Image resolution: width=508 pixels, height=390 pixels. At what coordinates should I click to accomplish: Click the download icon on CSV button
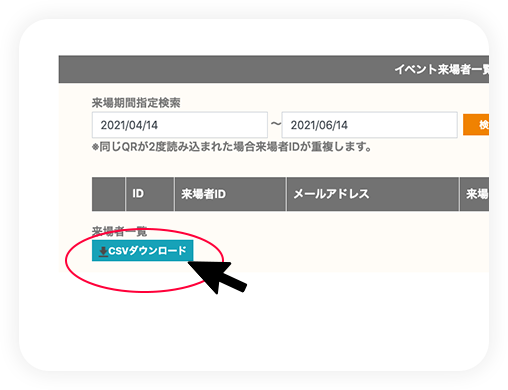click(103, 252)
